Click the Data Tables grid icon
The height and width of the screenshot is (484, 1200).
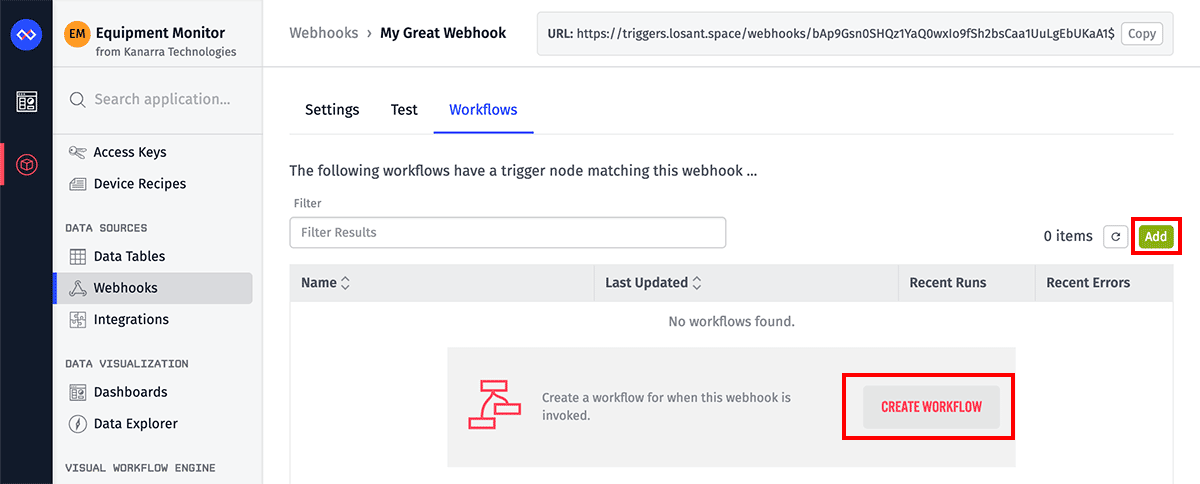tap(77, 256)
